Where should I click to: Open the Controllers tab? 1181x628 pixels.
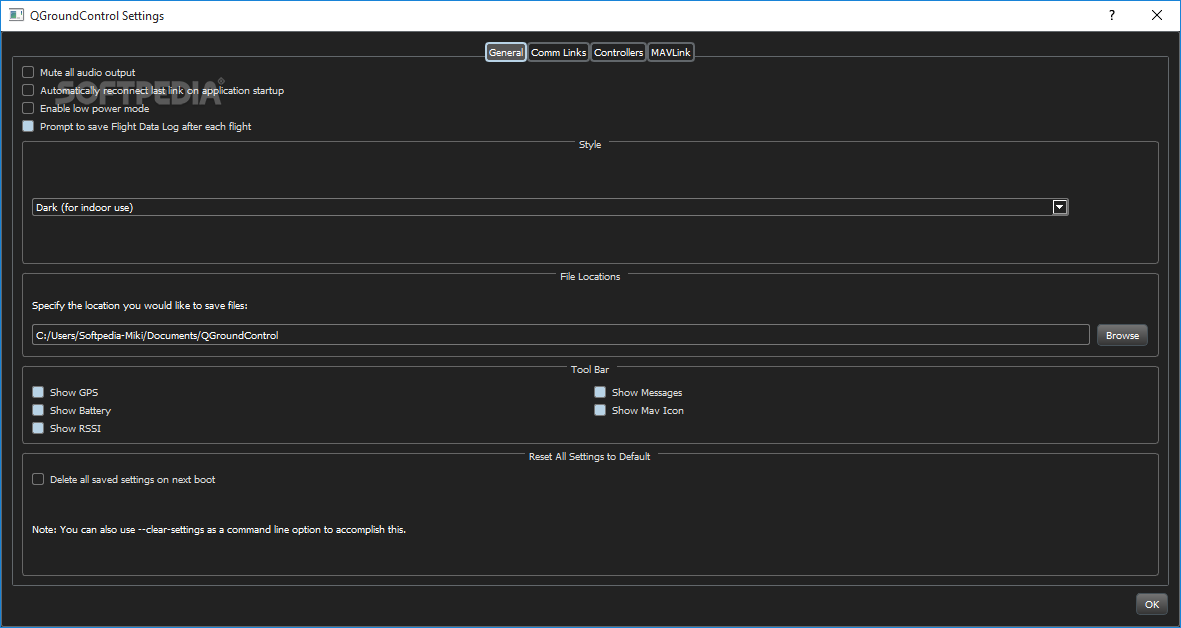point(618,53)
